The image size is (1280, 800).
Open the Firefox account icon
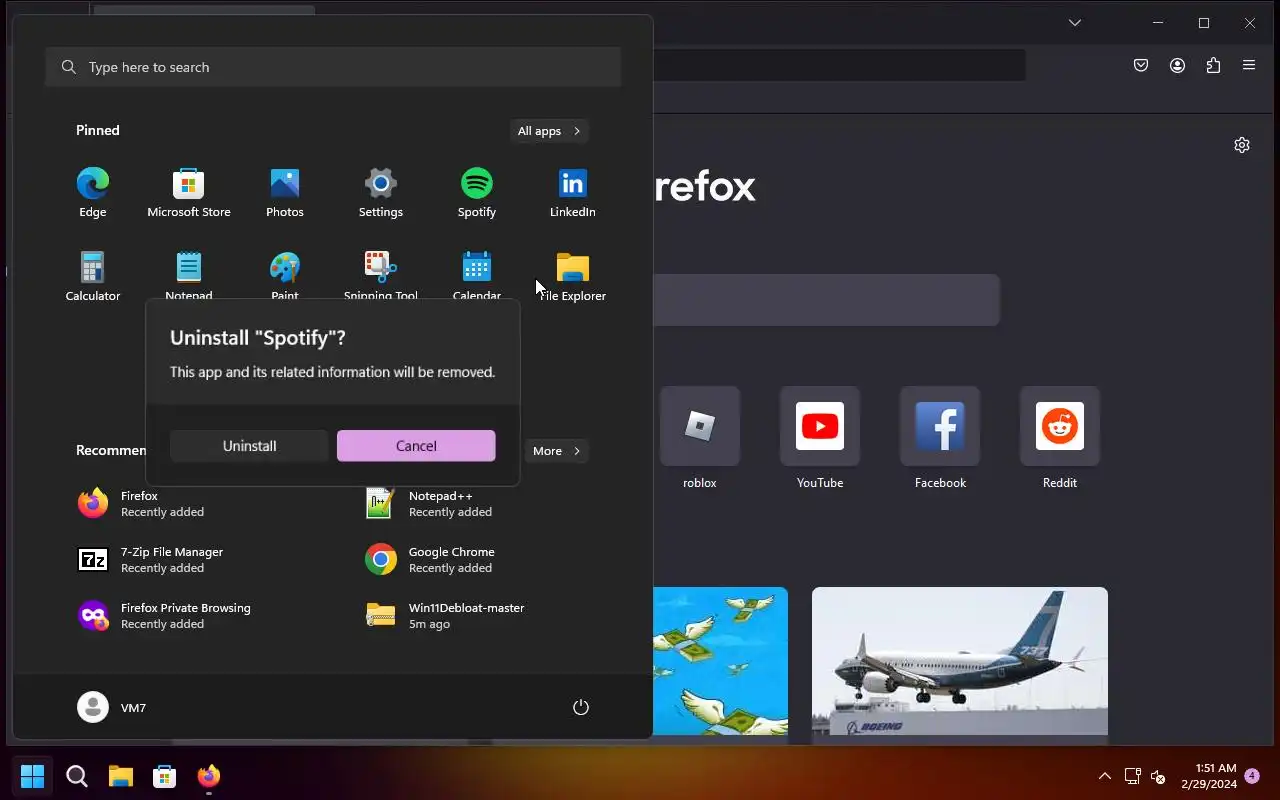(x=1177, y=65)
